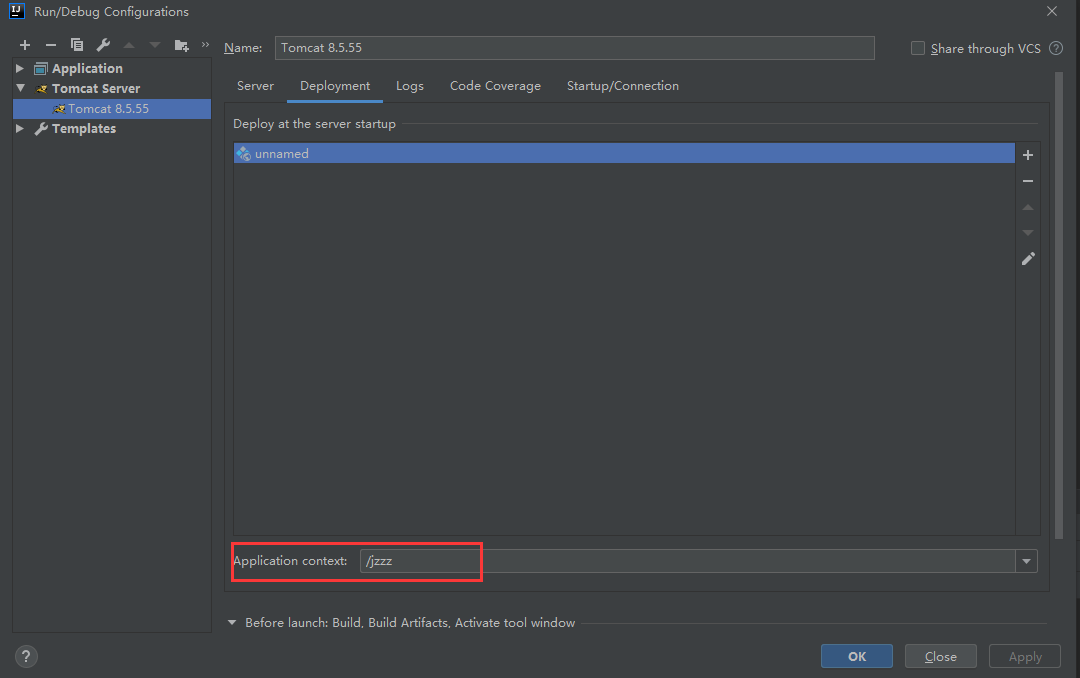Move configuration up arrow in toolbar

129,45
